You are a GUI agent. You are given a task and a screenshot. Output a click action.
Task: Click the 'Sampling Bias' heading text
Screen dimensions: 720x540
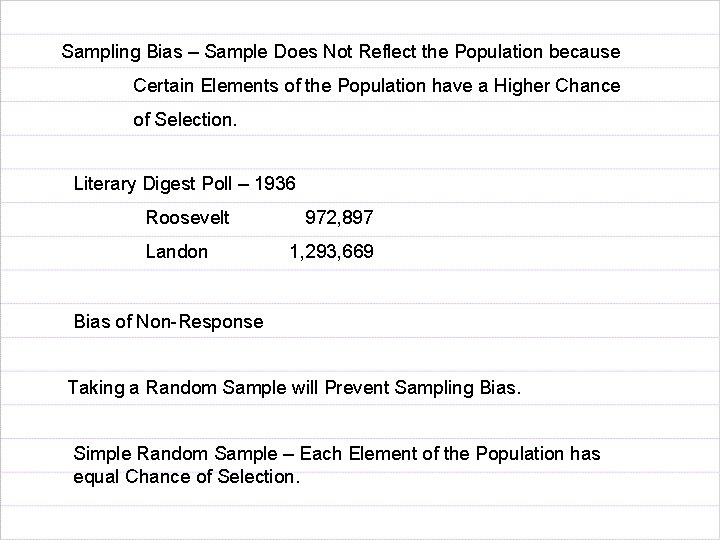[x=122, y=52]
